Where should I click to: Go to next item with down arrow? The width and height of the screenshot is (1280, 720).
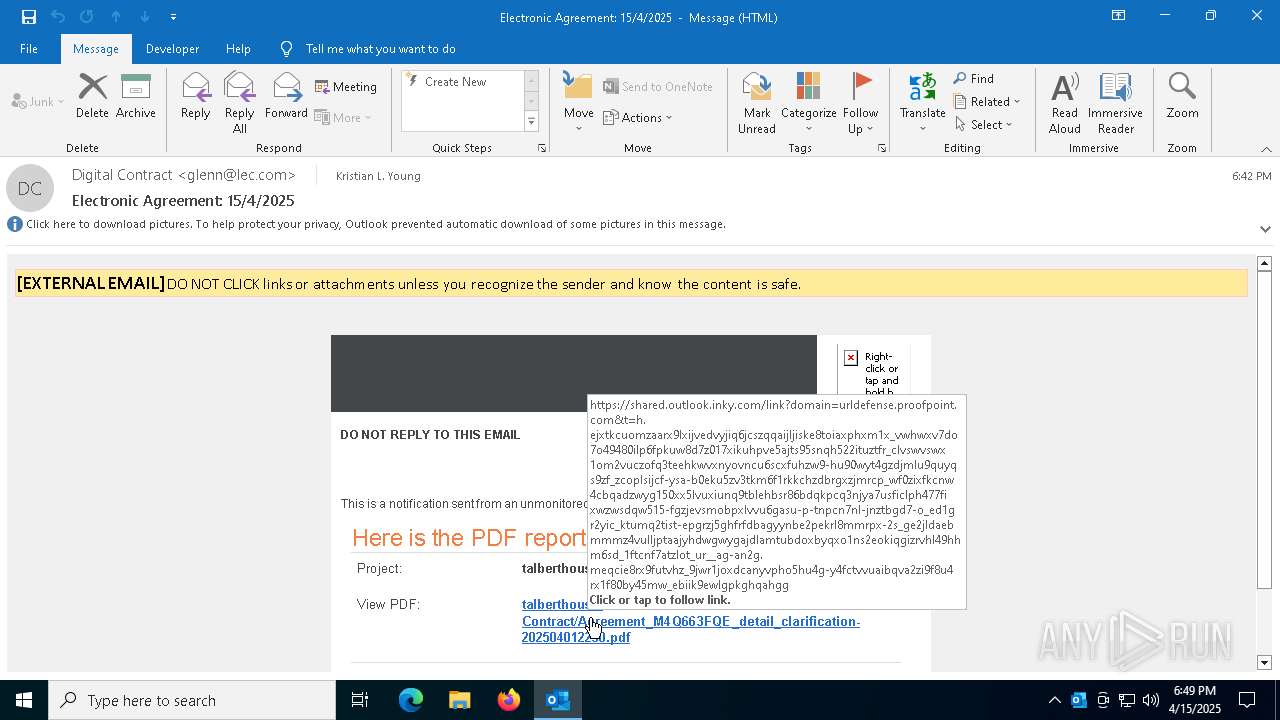coord(145,16)
